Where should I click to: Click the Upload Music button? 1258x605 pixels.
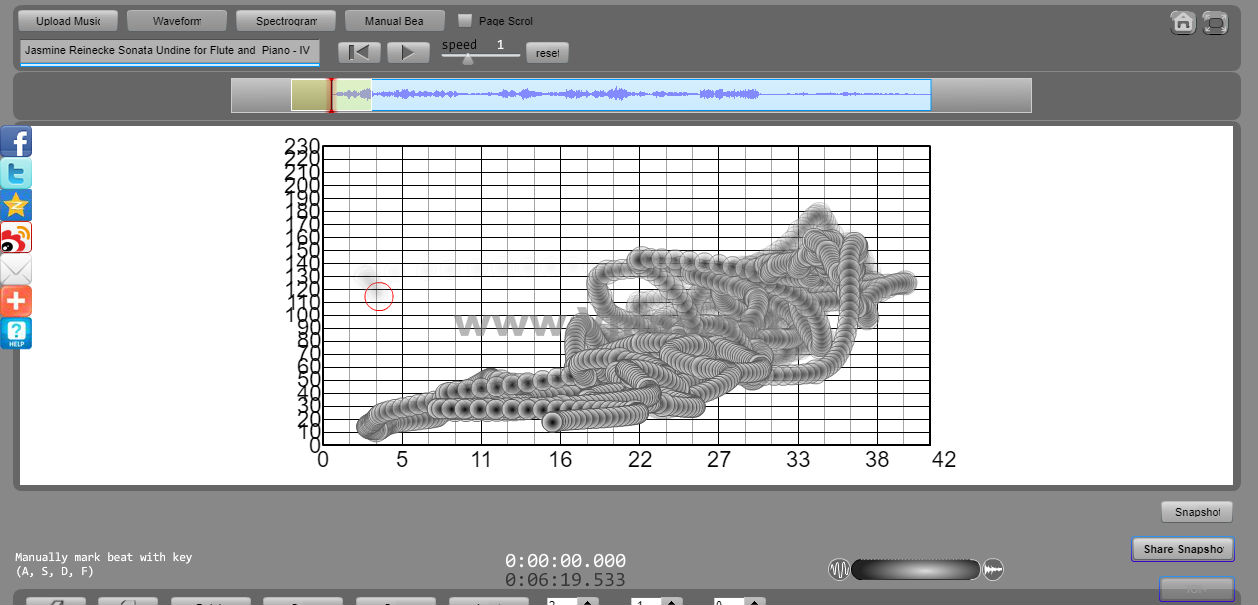click(68, 21)
